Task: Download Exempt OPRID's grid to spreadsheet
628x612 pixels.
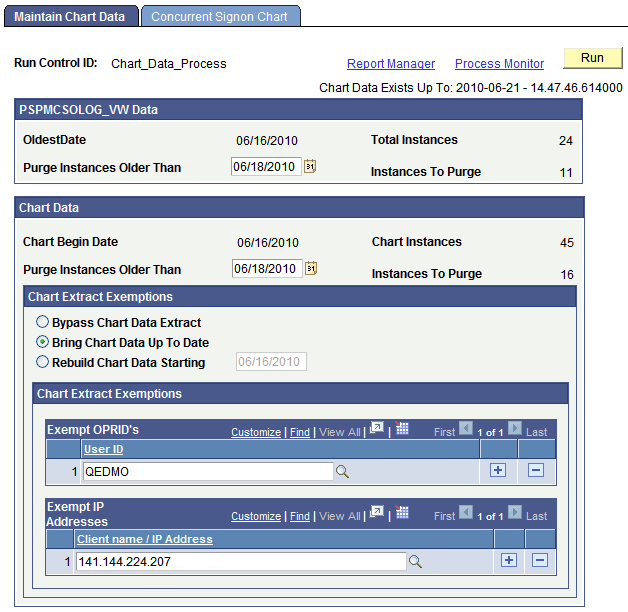Action: [x=401, y=428]
